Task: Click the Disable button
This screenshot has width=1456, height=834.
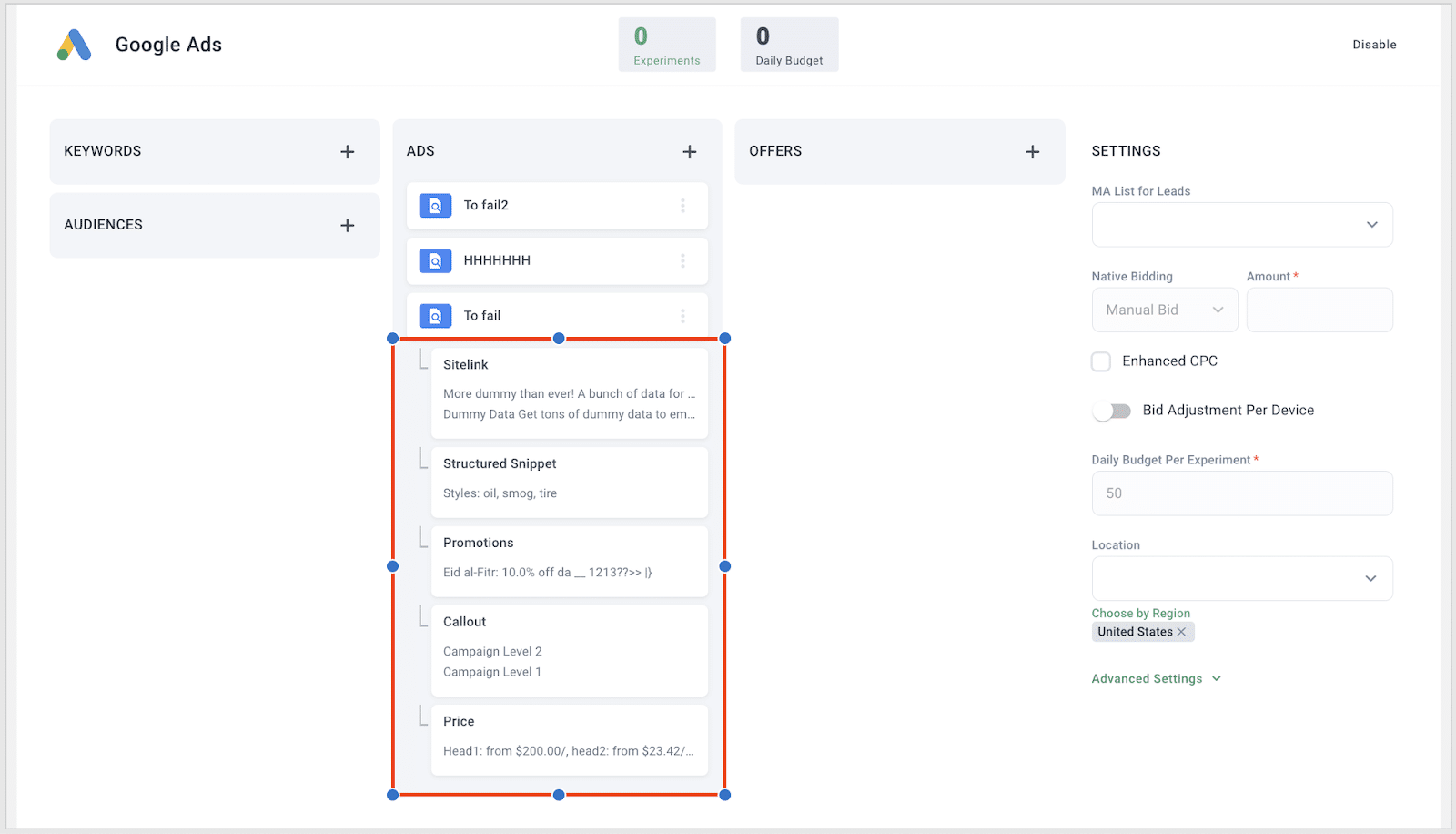Action: pyautogui.click(x=1374, y=45)
